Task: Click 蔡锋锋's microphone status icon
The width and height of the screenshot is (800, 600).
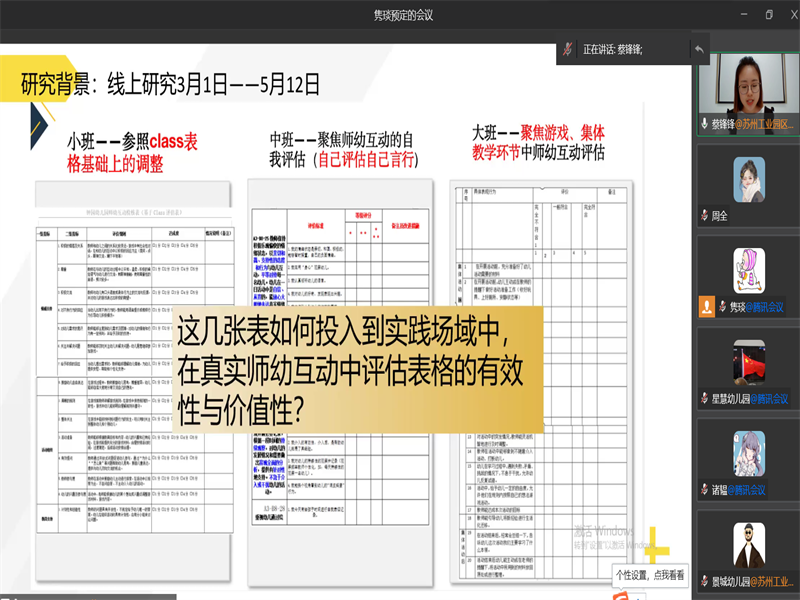Action: coord(705,125)
